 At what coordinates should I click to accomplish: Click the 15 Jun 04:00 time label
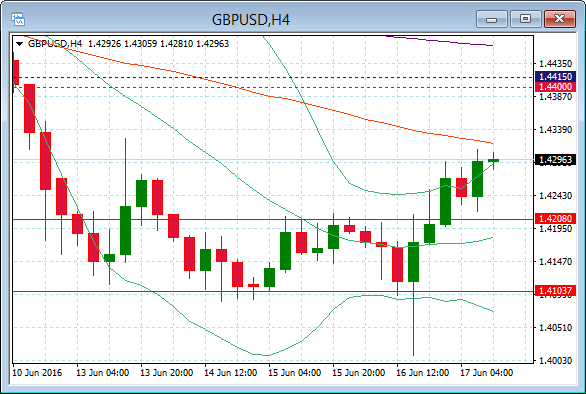[x=294, y=373]
